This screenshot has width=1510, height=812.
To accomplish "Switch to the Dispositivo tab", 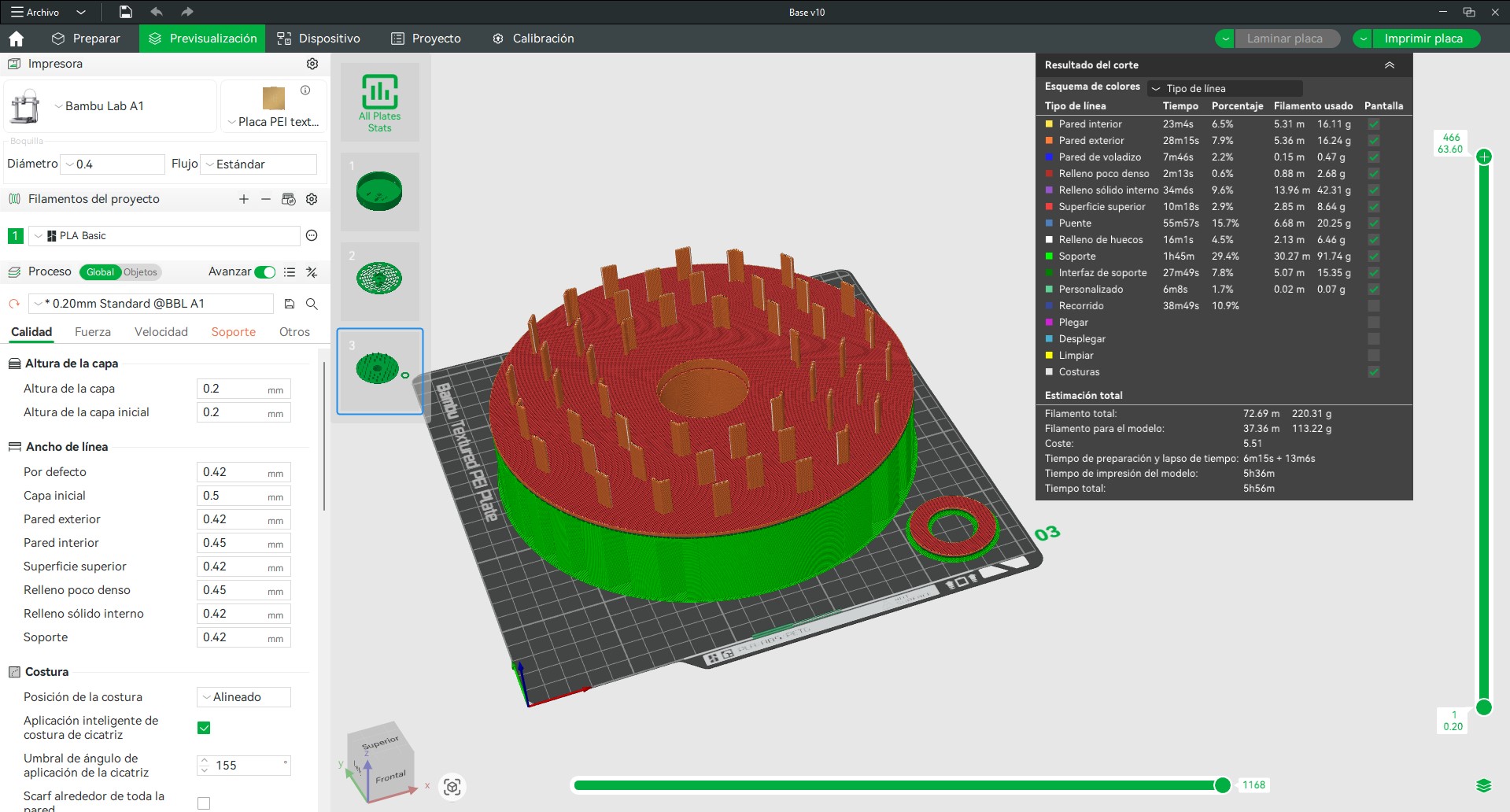I will click(x=319, y=39).
